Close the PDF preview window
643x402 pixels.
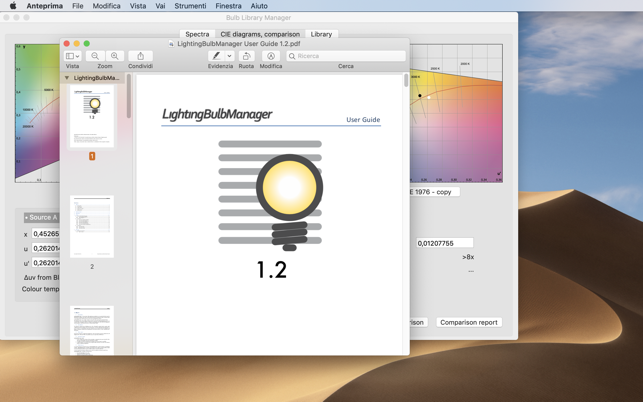click(x=67, y=43)
